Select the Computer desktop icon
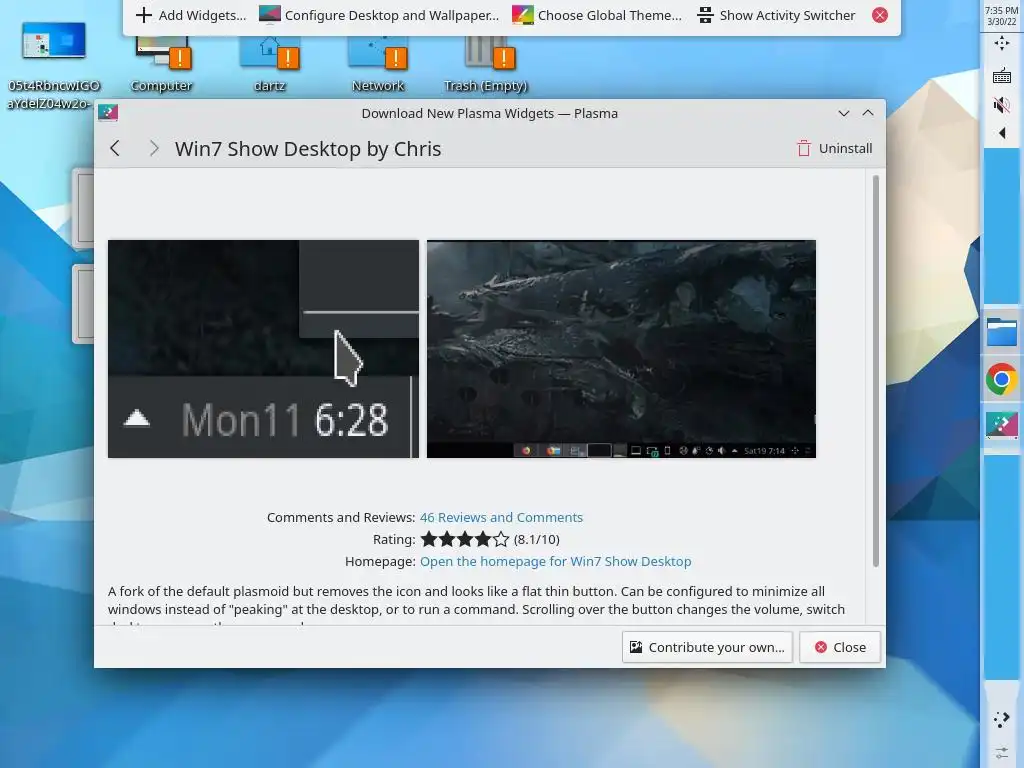The width and height of the screenshot is (1024, 768). coord(161,65)
